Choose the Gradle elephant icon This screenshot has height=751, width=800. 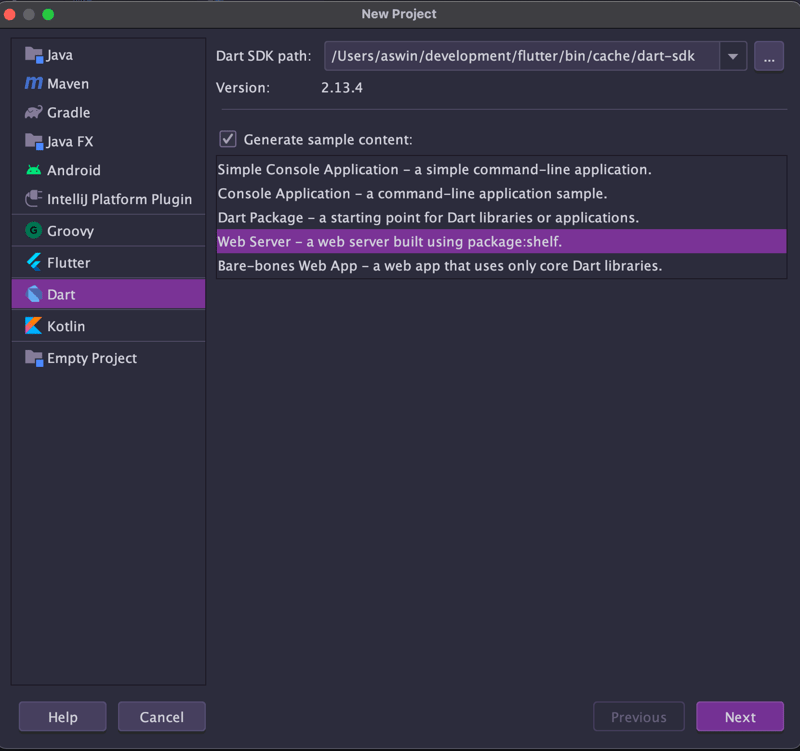click(34, 112)
